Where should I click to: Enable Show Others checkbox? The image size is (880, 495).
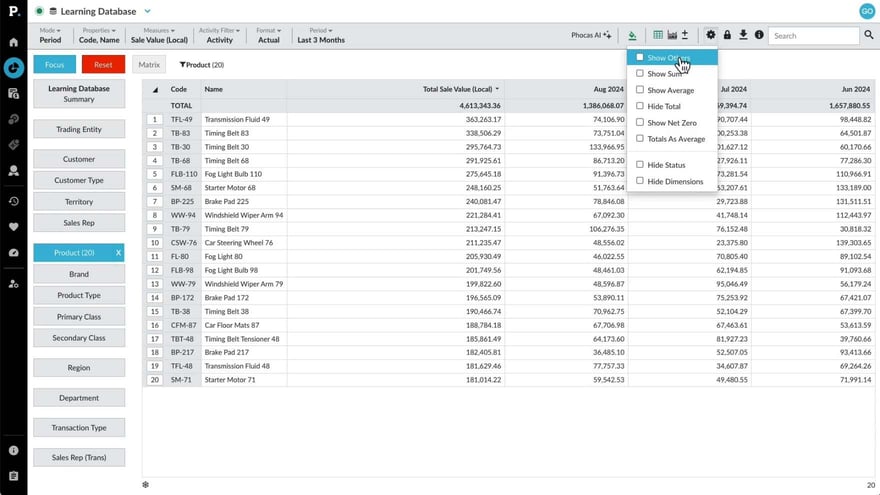pos(639,57)
